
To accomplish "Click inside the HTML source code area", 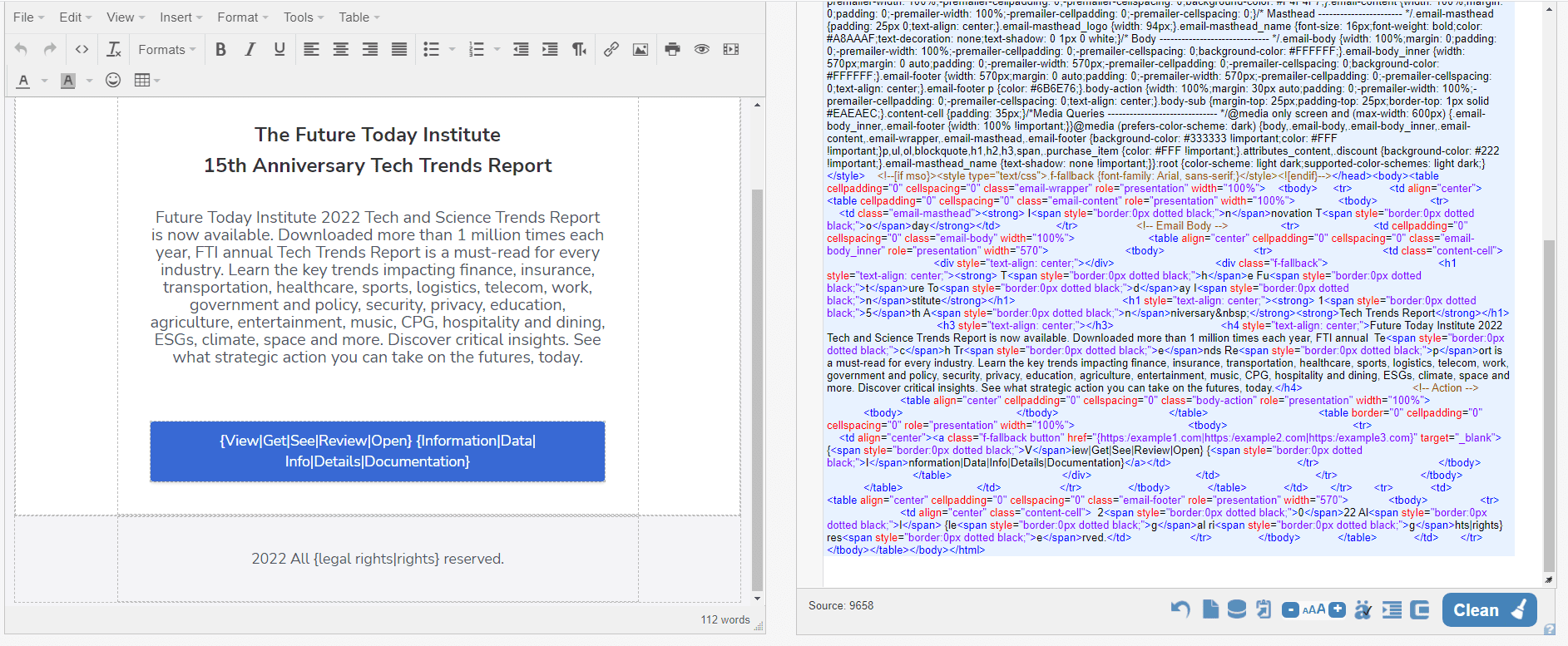I will (1169, 281).
